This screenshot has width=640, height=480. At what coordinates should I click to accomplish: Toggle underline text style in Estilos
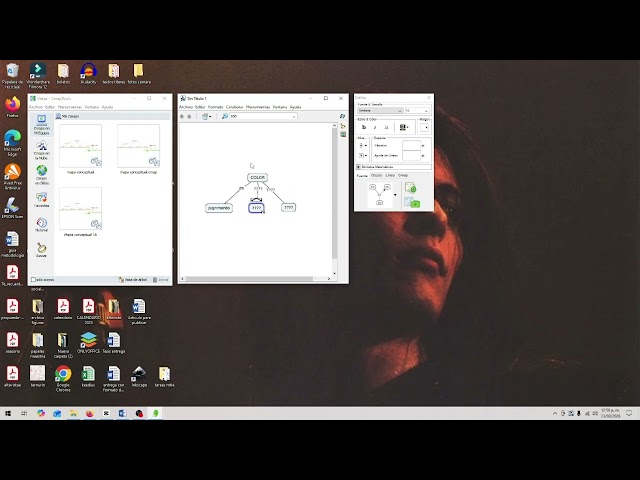[x=386, y=127]
